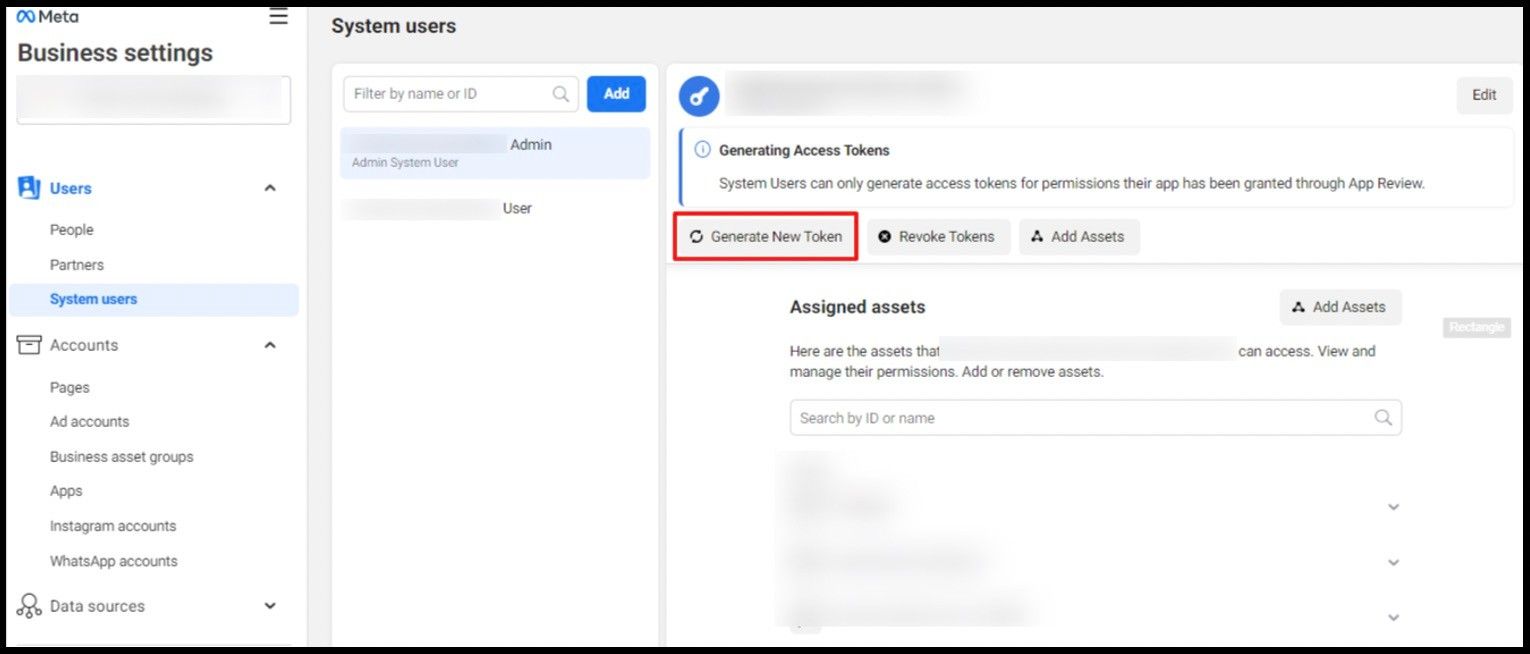Click the Data sources icon
Screen dimensions: 1530x654
(x=30, y=606)
